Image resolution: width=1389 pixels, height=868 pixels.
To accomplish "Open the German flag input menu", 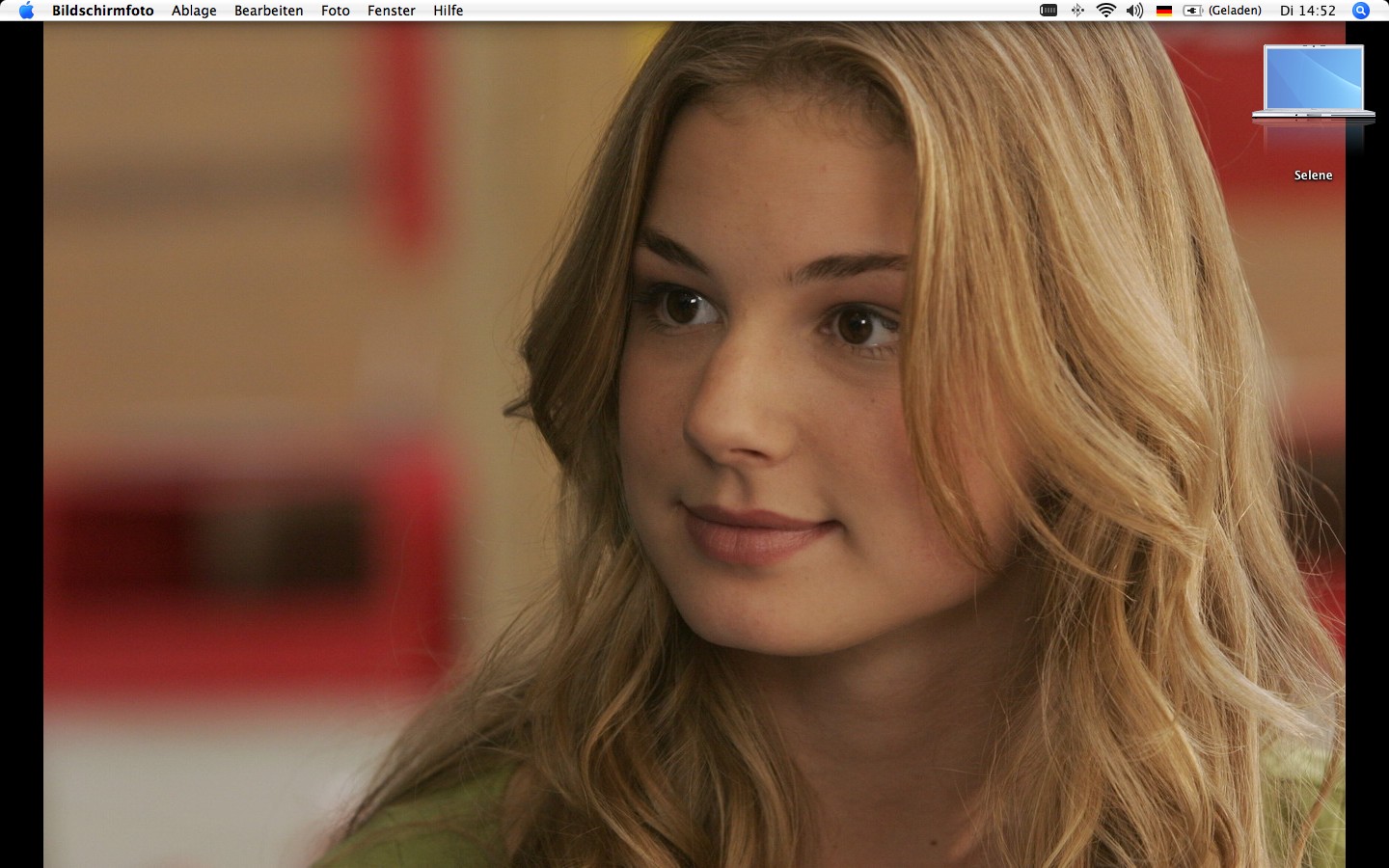I will 1164,11.
